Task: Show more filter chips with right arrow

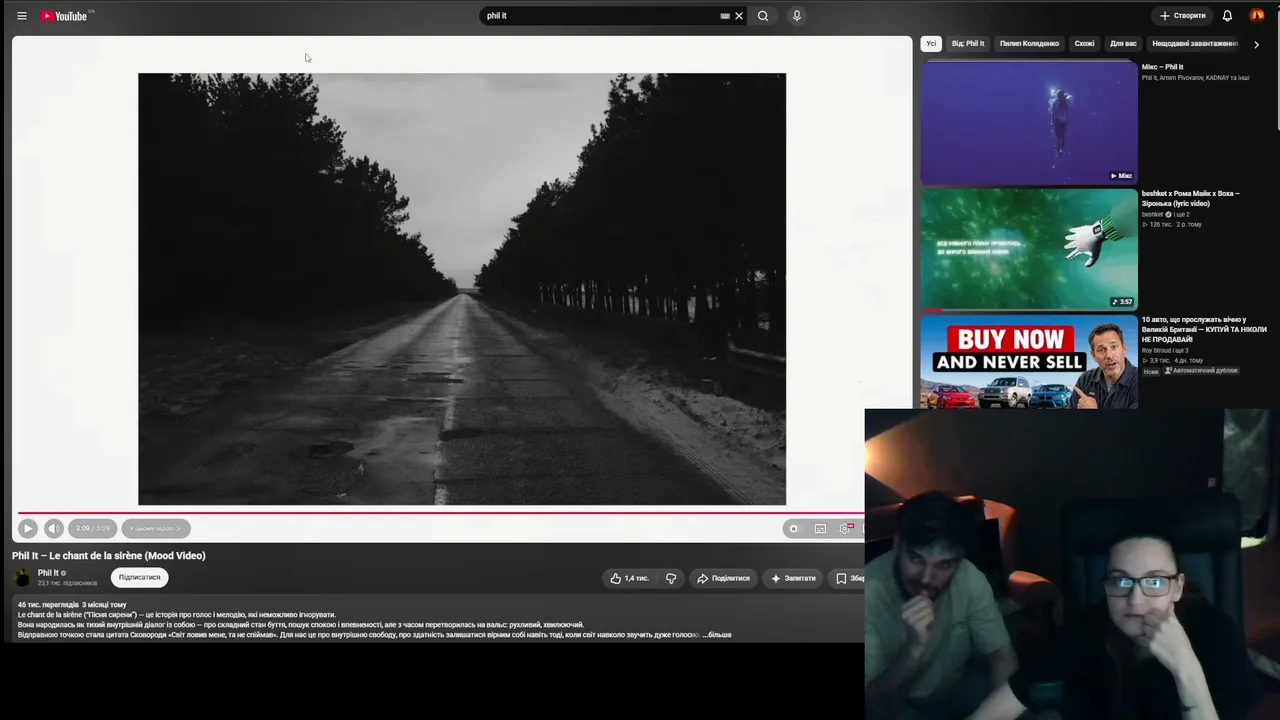Action: pyautogui.click(x=1256, y=44)
